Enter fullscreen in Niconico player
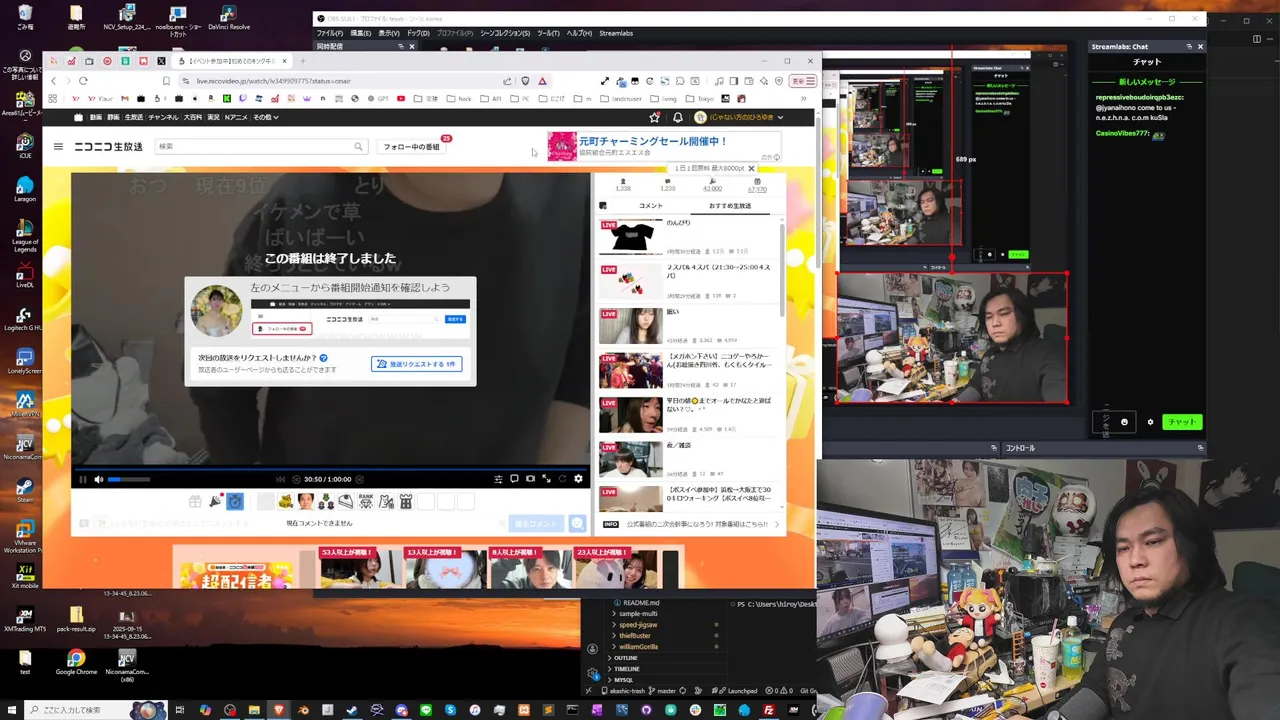 pyautogui.click(x=546, y=479)
